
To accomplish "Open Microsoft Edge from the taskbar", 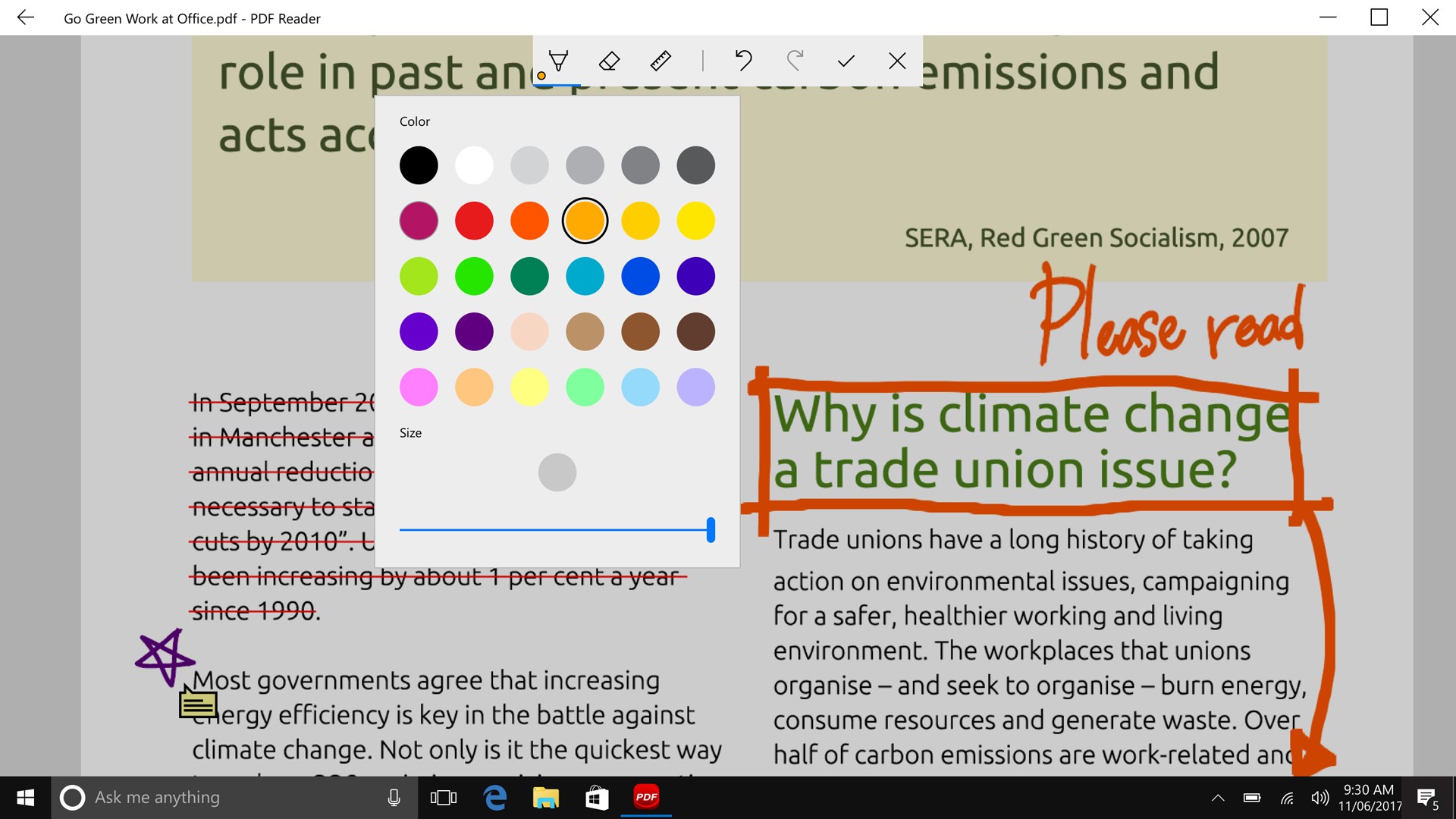I will click(495, 798).
